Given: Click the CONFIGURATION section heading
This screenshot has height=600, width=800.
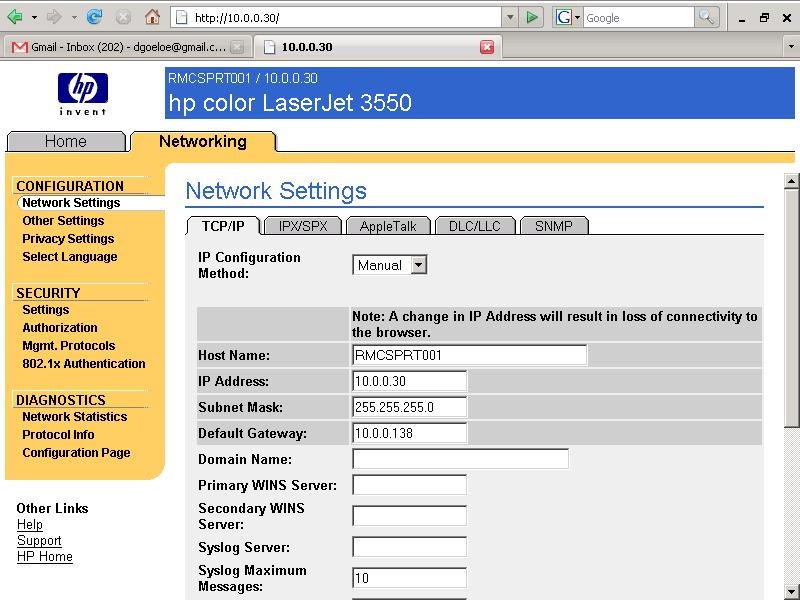Looking at the screenshot, I should click(70, 186).
